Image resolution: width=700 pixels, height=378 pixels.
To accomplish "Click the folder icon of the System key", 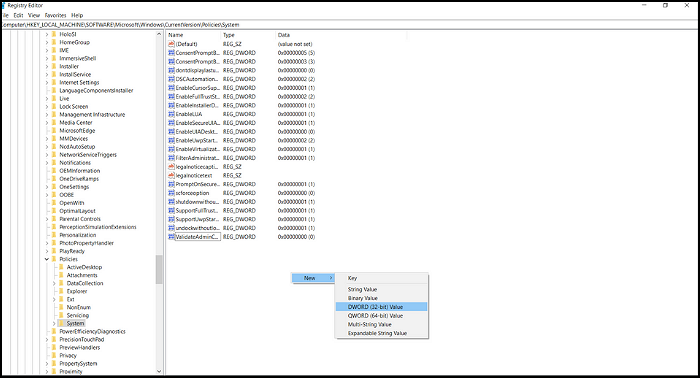I will [x=61, y=323].
